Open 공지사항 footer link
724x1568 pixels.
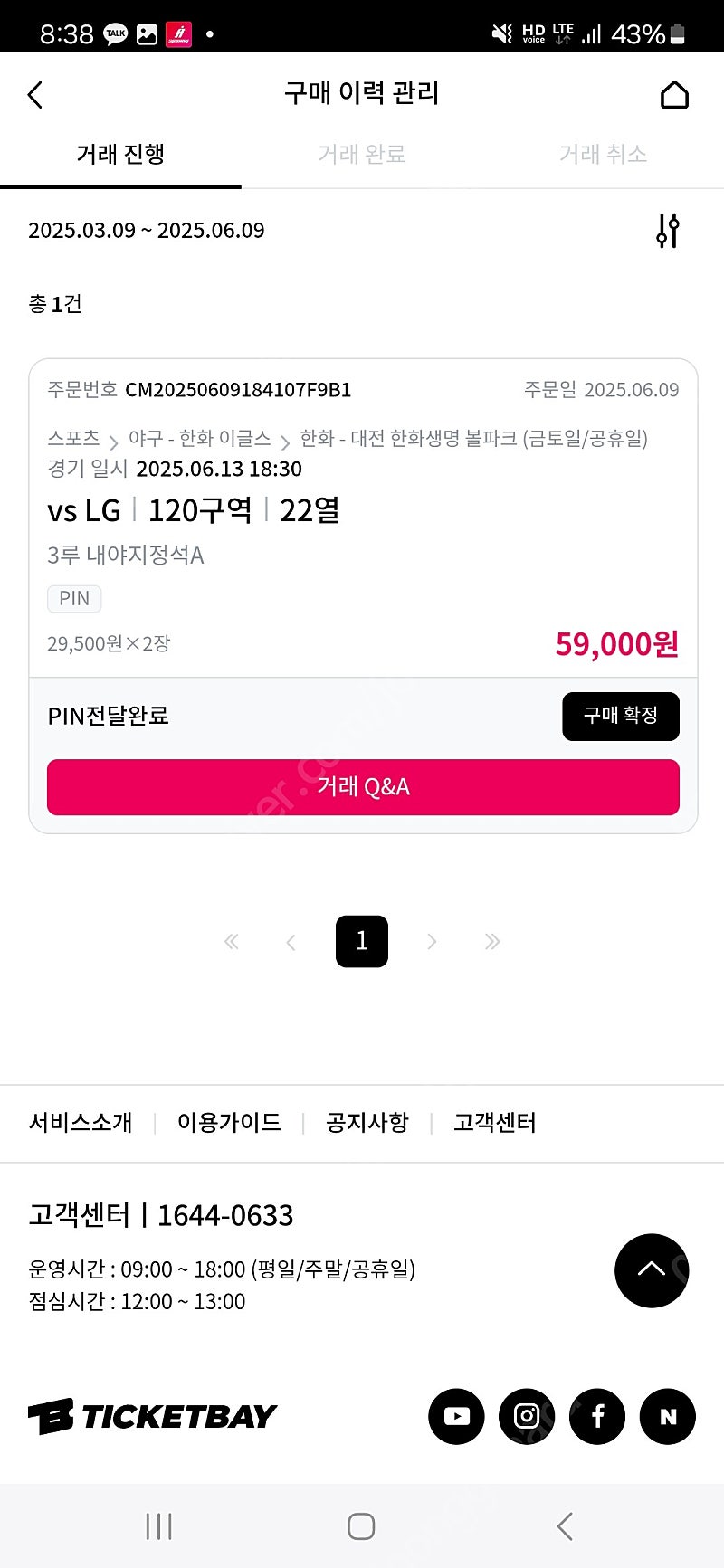(367, 1123)
